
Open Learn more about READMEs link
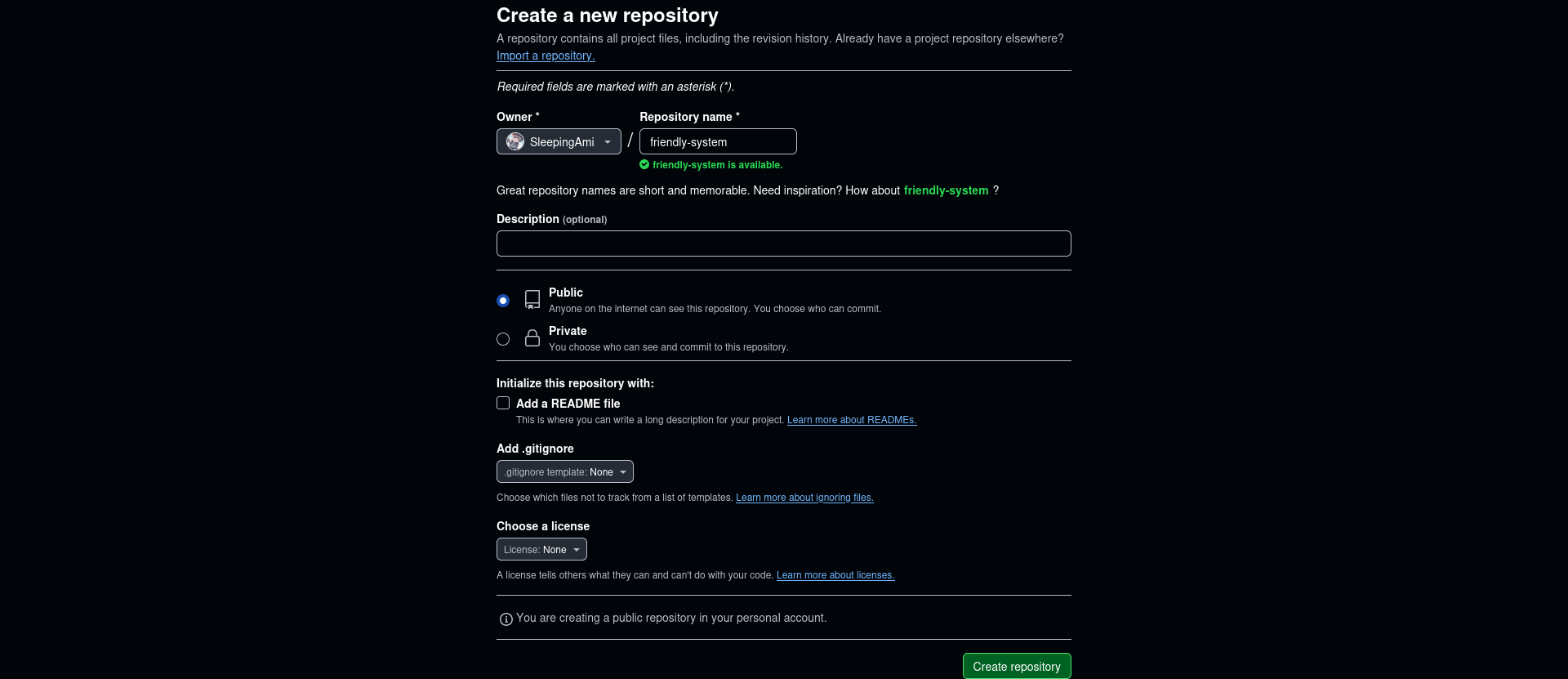(x=852, y=420)
